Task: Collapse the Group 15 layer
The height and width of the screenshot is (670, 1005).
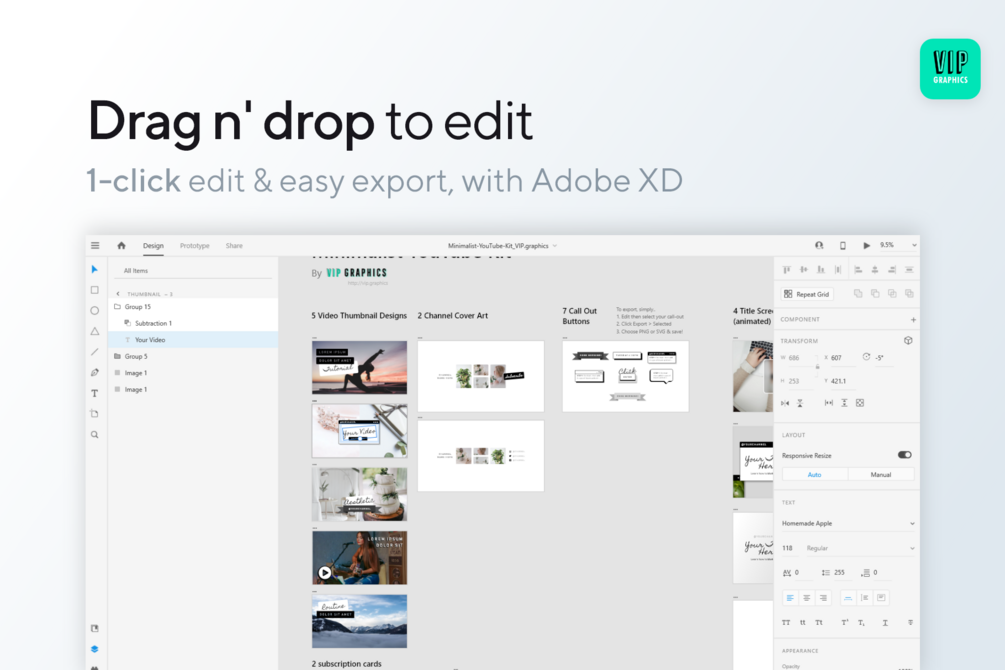Action: click(x=117, y=306)
